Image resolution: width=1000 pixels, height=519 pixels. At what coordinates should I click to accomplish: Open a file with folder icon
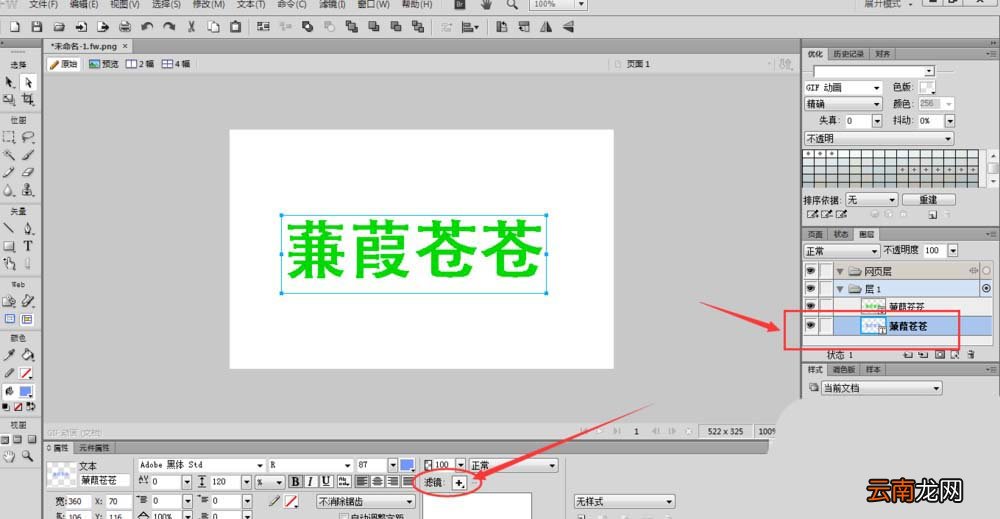click(x=59, y=27)
